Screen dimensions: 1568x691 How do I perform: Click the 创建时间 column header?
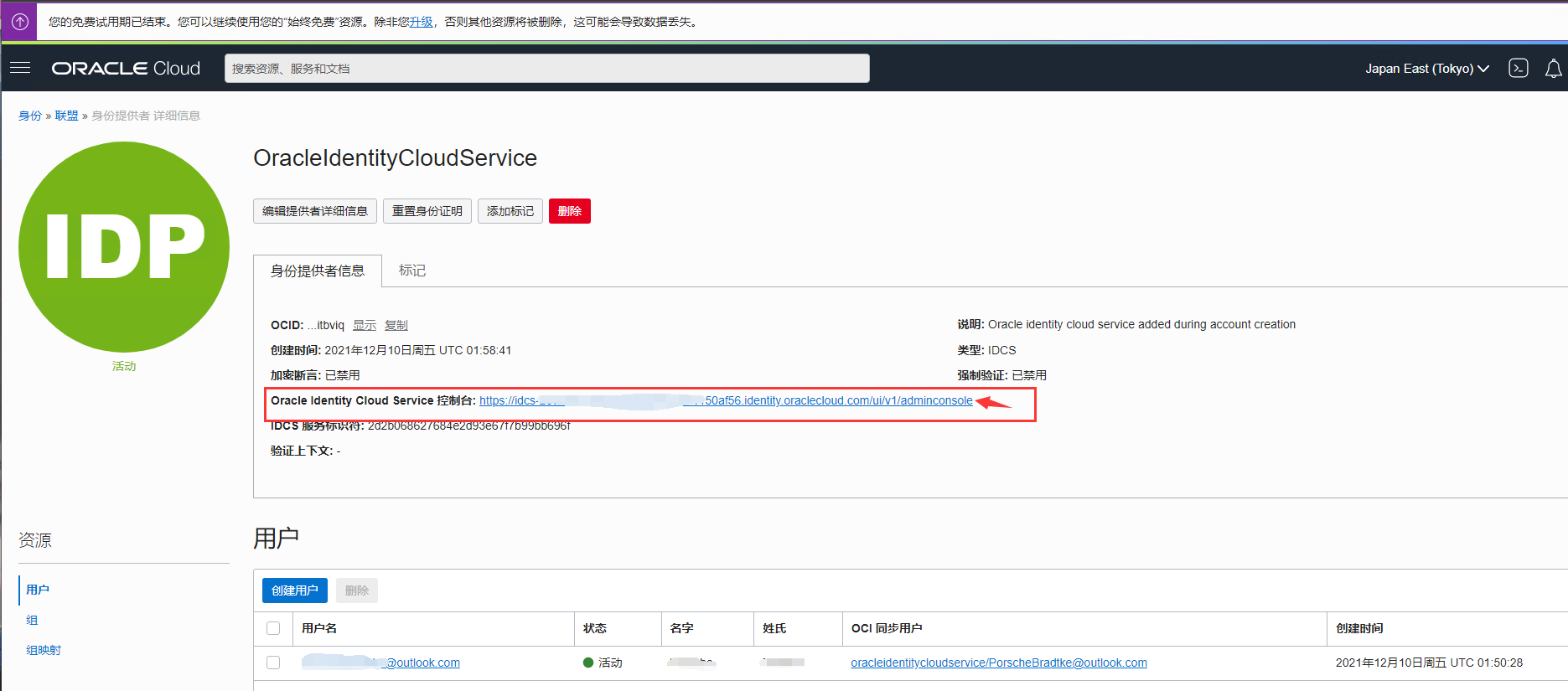(x=1359, y=628)
